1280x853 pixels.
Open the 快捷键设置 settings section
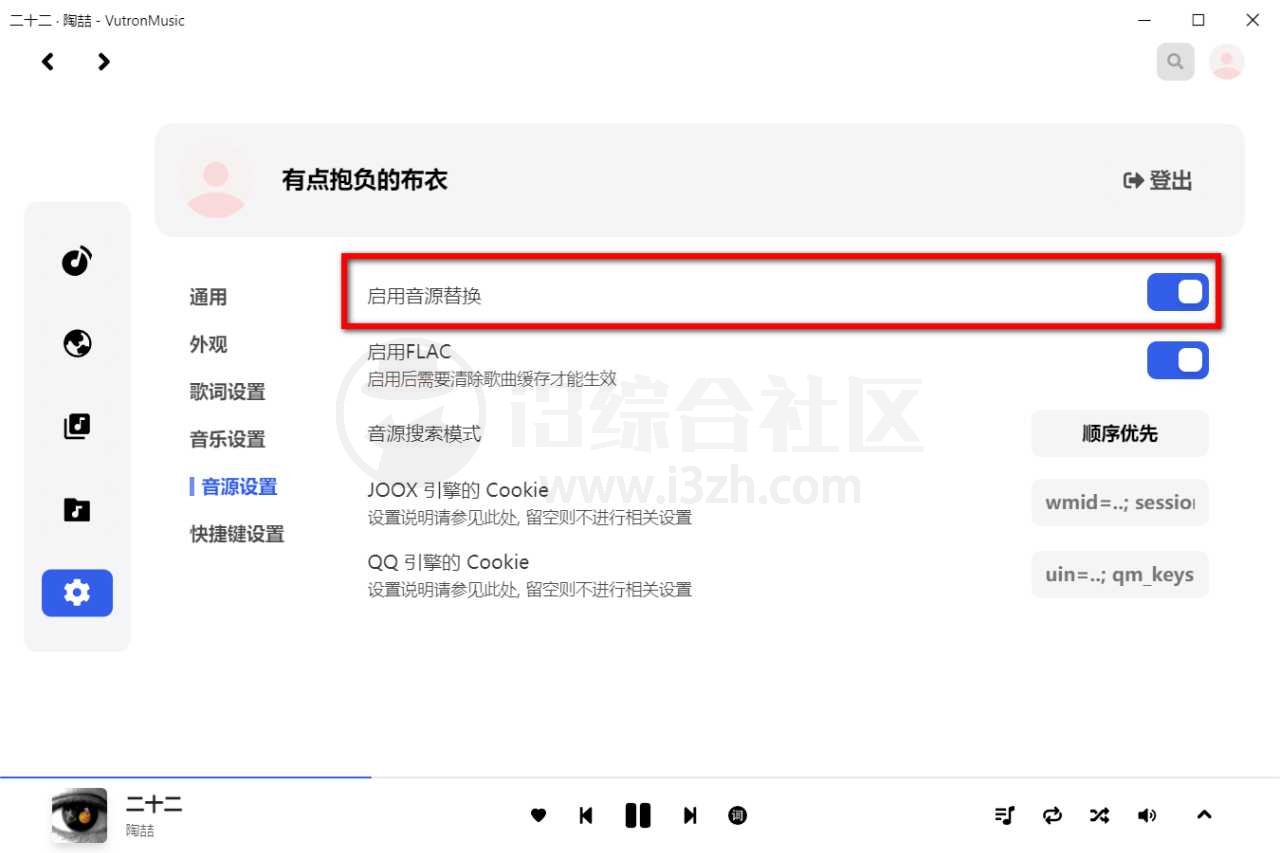236,534
